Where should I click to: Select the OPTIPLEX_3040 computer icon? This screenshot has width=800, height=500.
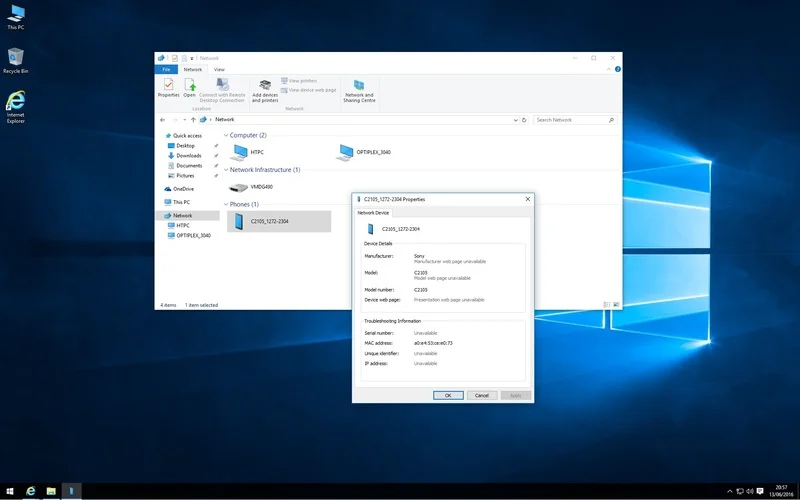pos(345,152)
